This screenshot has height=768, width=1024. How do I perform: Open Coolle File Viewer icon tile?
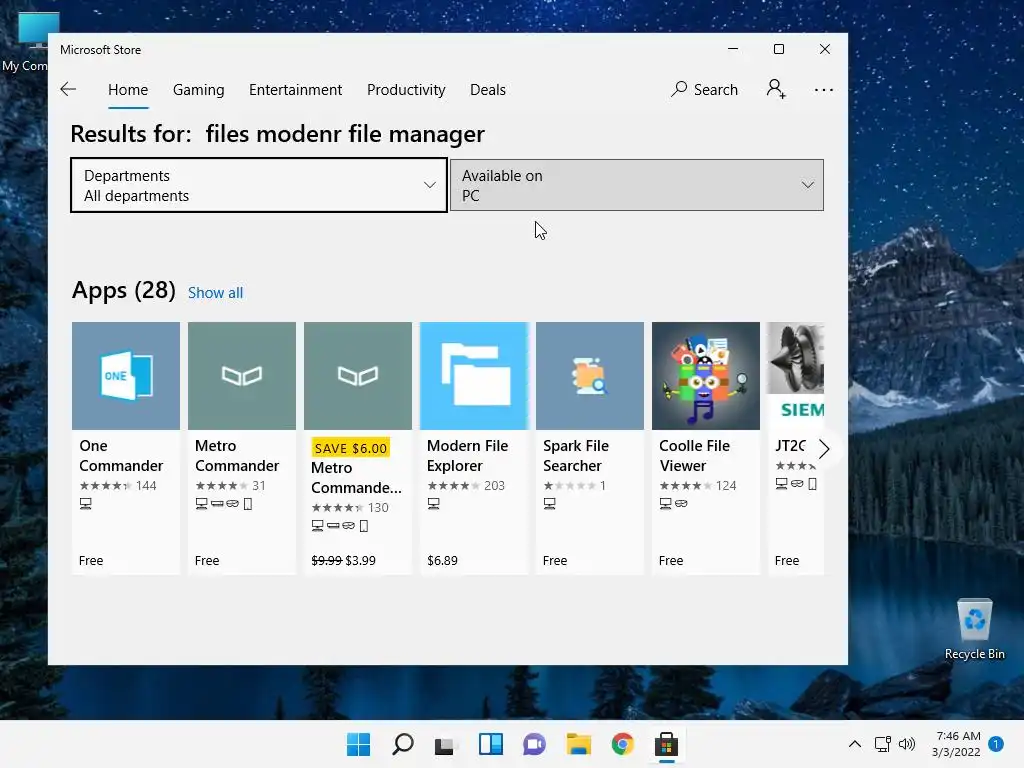[x=706, y=376]
